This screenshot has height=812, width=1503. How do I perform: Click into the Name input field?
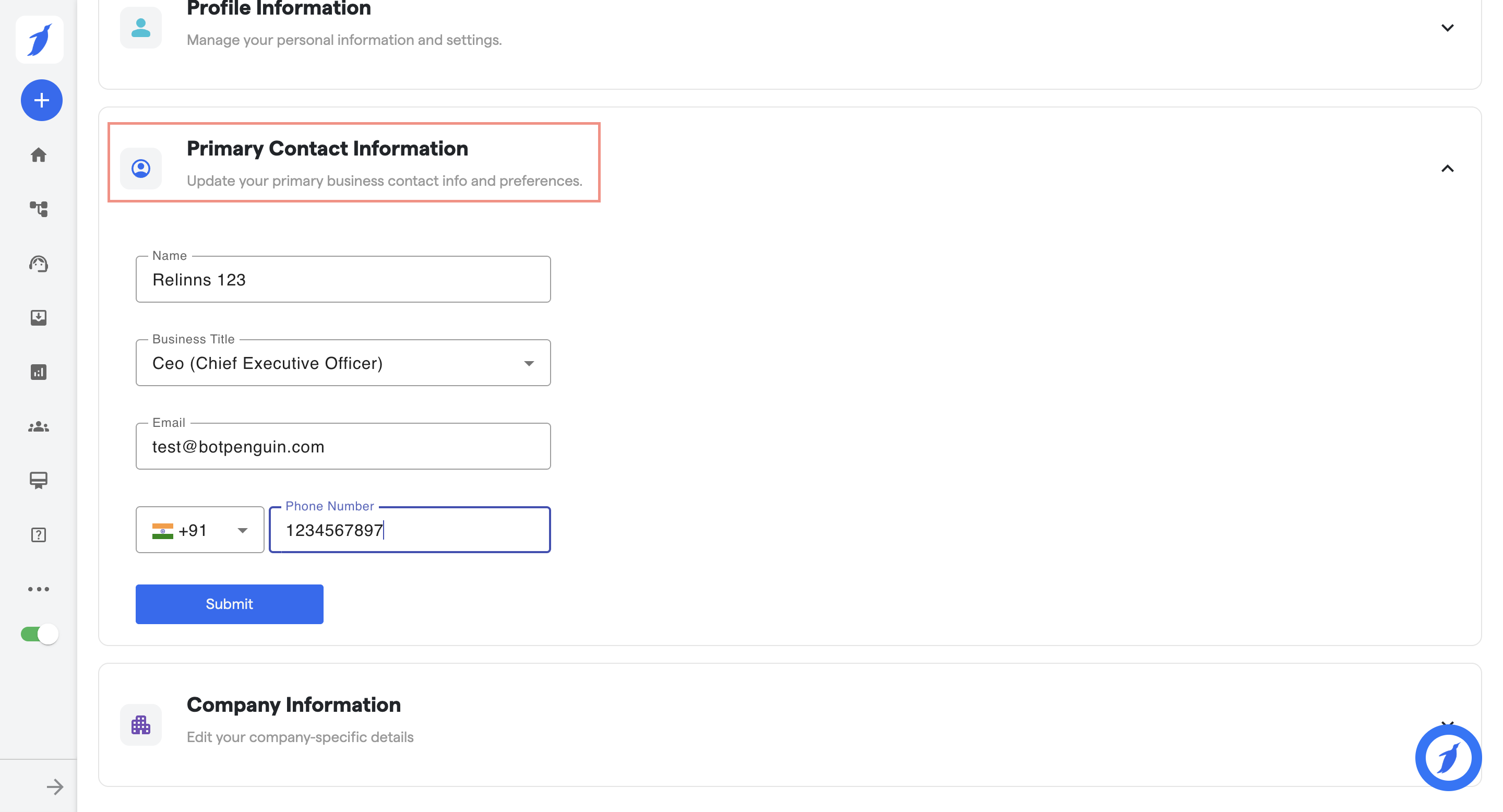343,280
